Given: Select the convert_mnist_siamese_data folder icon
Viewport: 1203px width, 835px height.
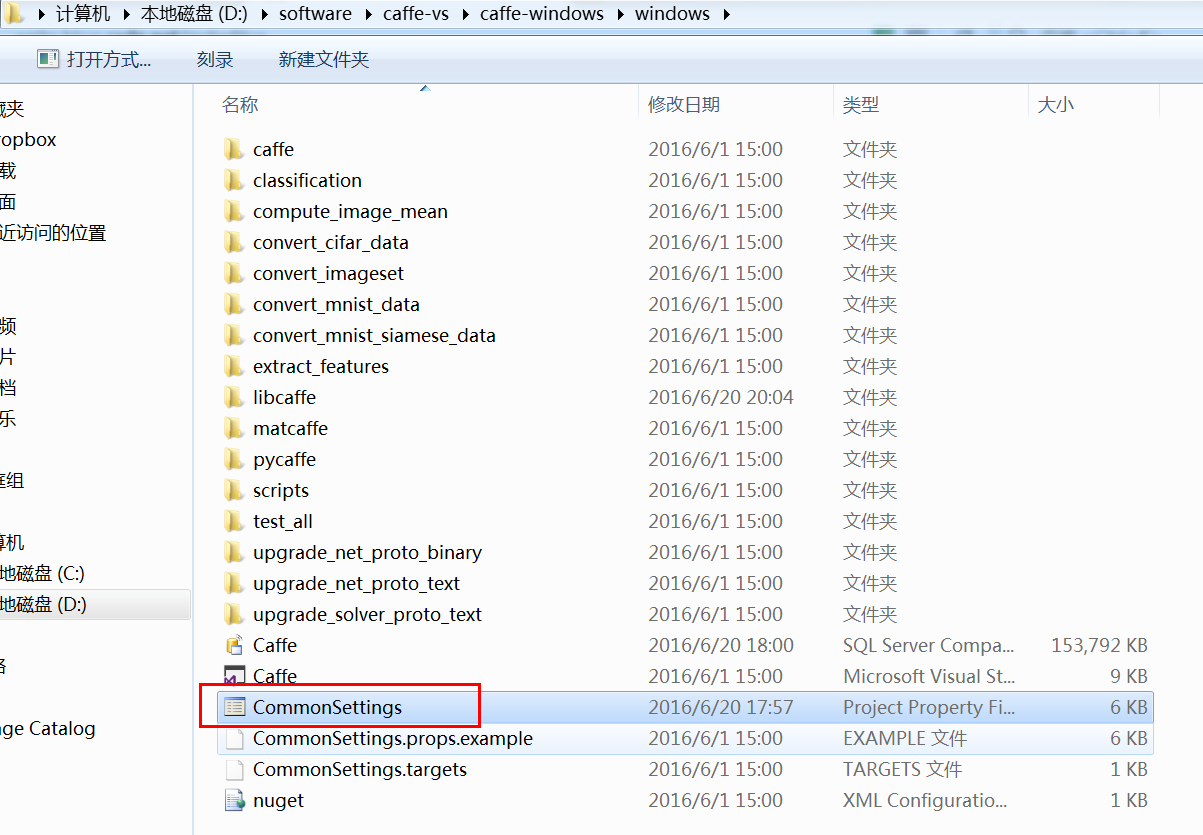Looking at the screenshot, I should 234,335.
